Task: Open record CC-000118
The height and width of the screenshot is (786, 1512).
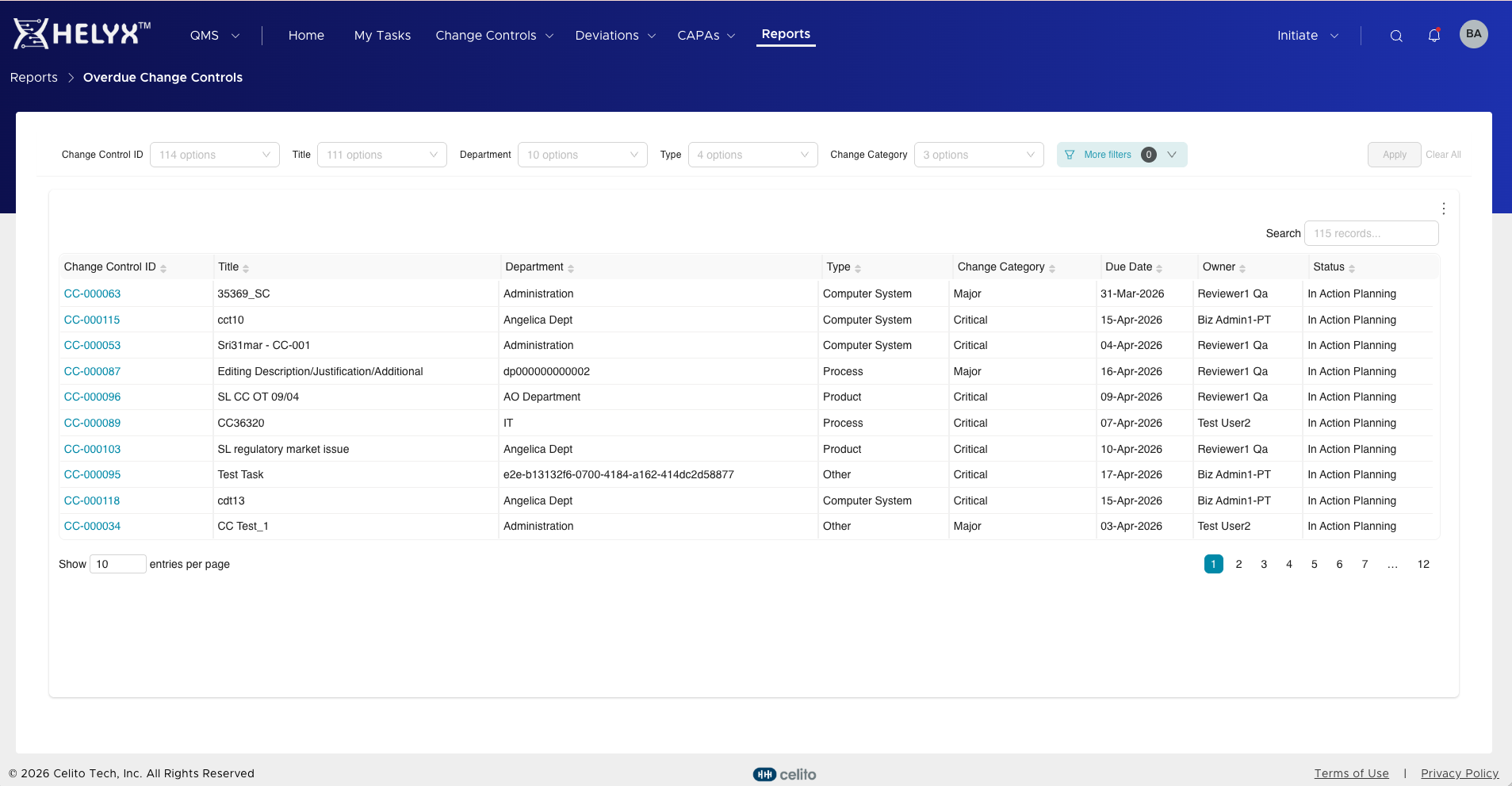Action: 92,500
